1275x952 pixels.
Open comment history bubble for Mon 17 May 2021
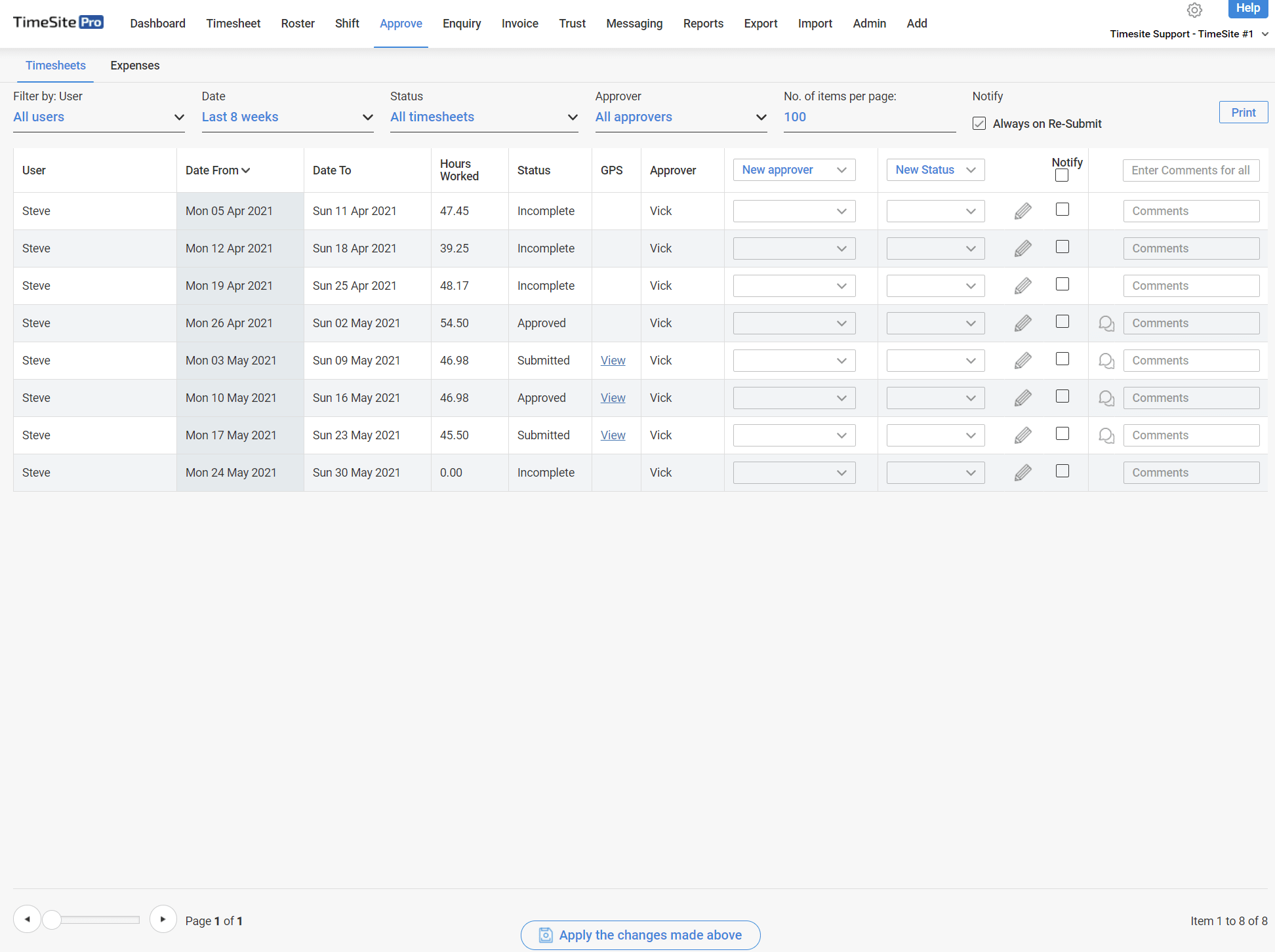(x=1106, y=436)
